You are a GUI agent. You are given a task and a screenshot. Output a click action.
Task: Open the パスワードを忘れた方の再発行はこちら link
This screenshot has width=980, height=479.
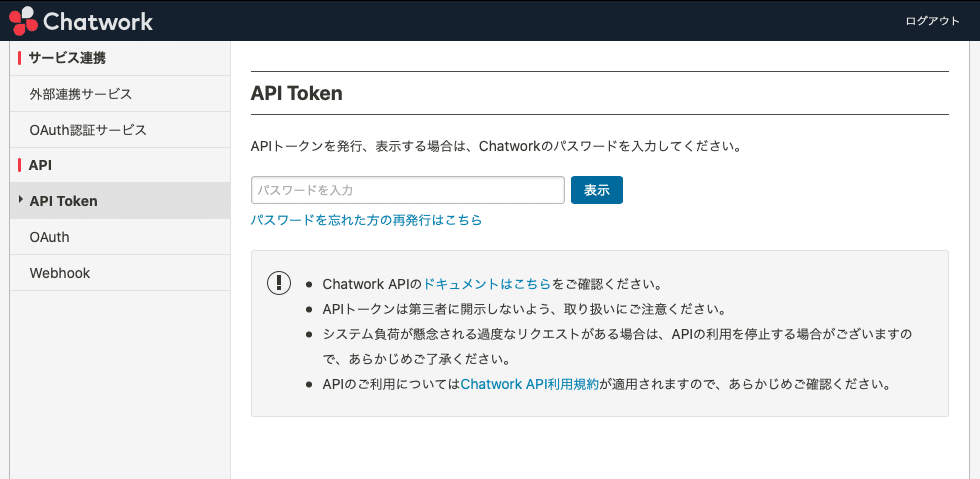pyautogui.click(x=366, y=220)
